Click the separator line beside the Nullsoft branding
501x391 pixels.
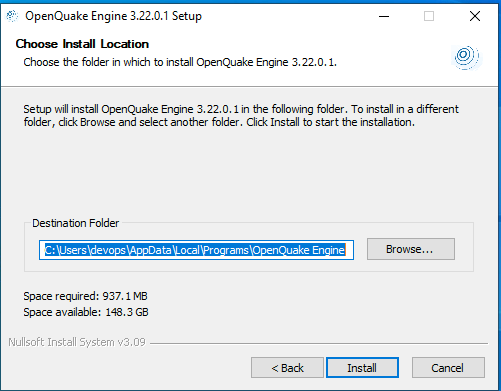coord(319,343)
